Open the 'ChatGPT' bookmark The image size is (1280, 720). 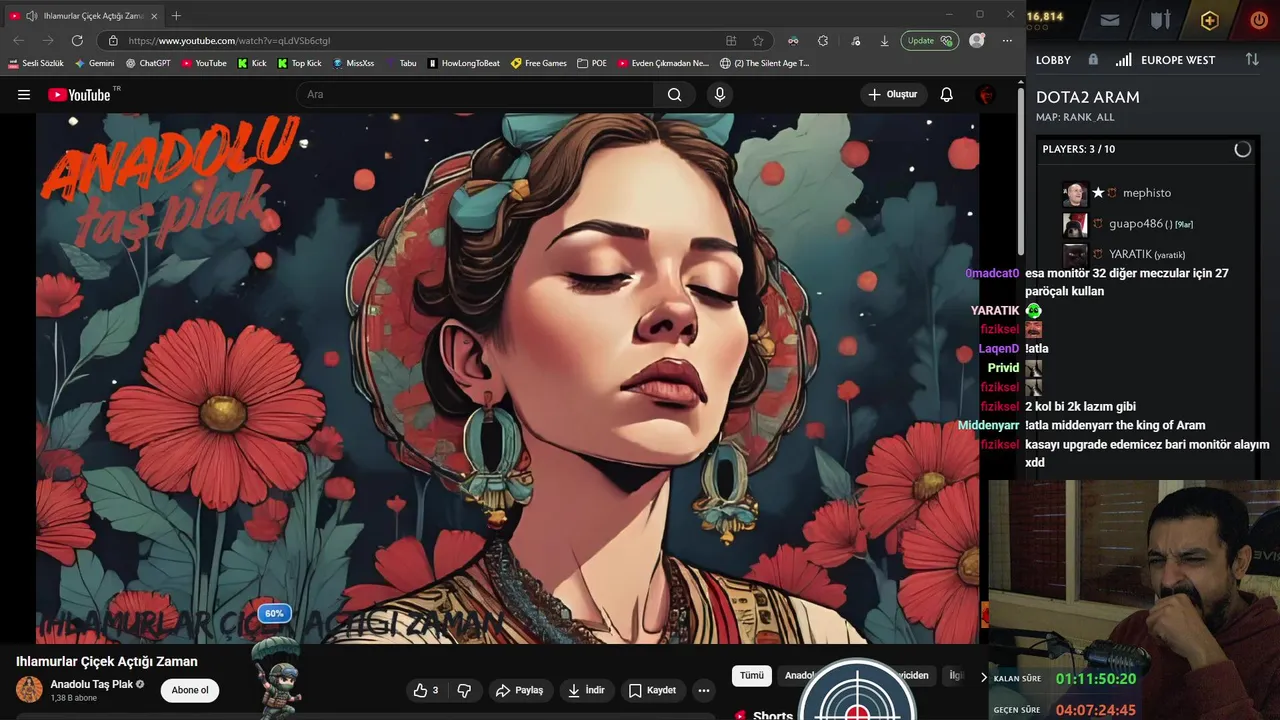pyautogui.click(x=148, y=63)
